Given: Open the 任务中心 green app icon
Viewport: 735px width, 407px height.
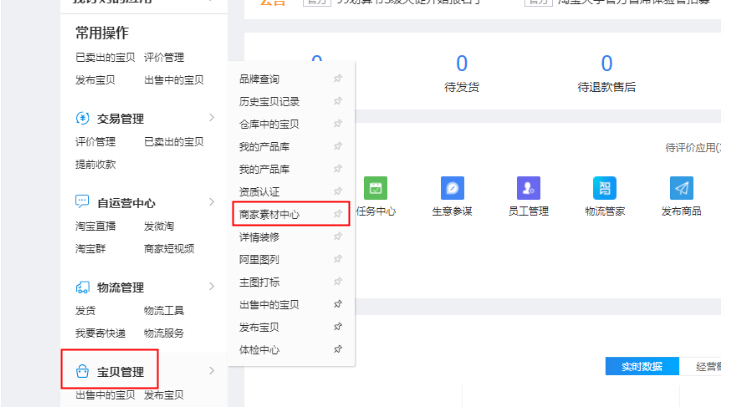Looking at the screenshot, I should pos(376,188).
